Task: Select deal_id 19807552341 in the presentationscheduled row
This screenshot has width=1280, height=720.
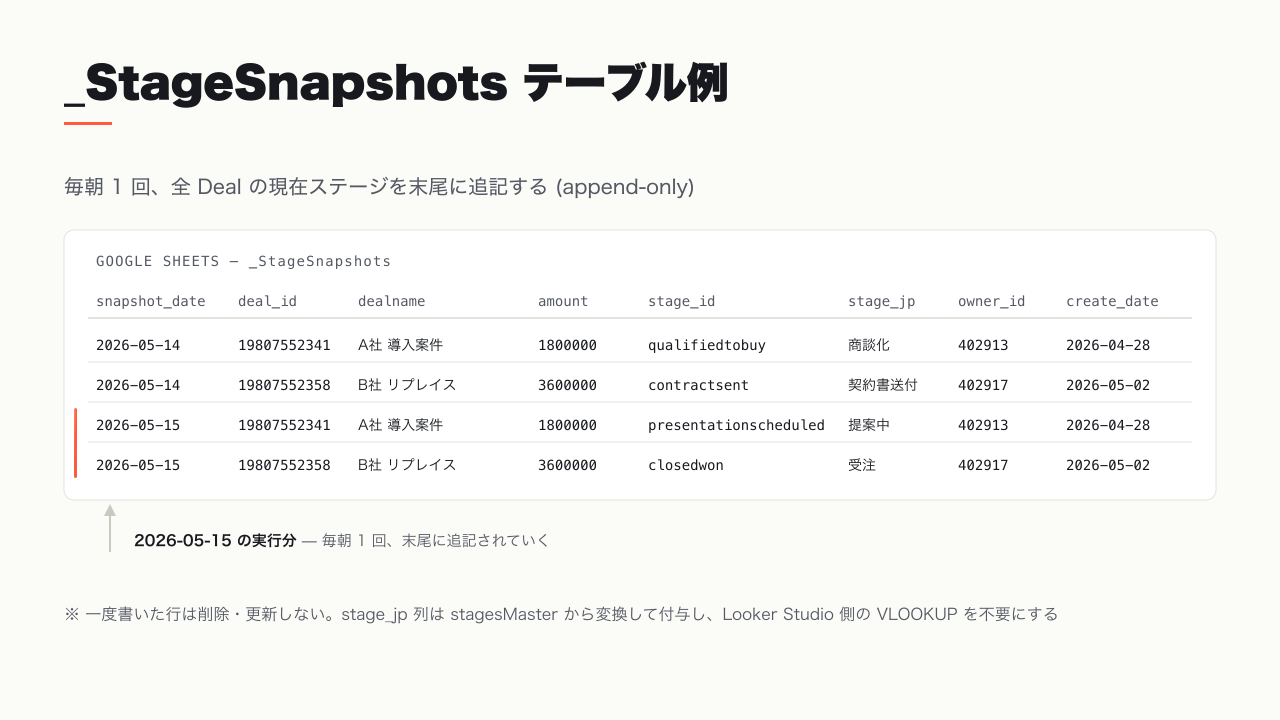Action: 284,425
